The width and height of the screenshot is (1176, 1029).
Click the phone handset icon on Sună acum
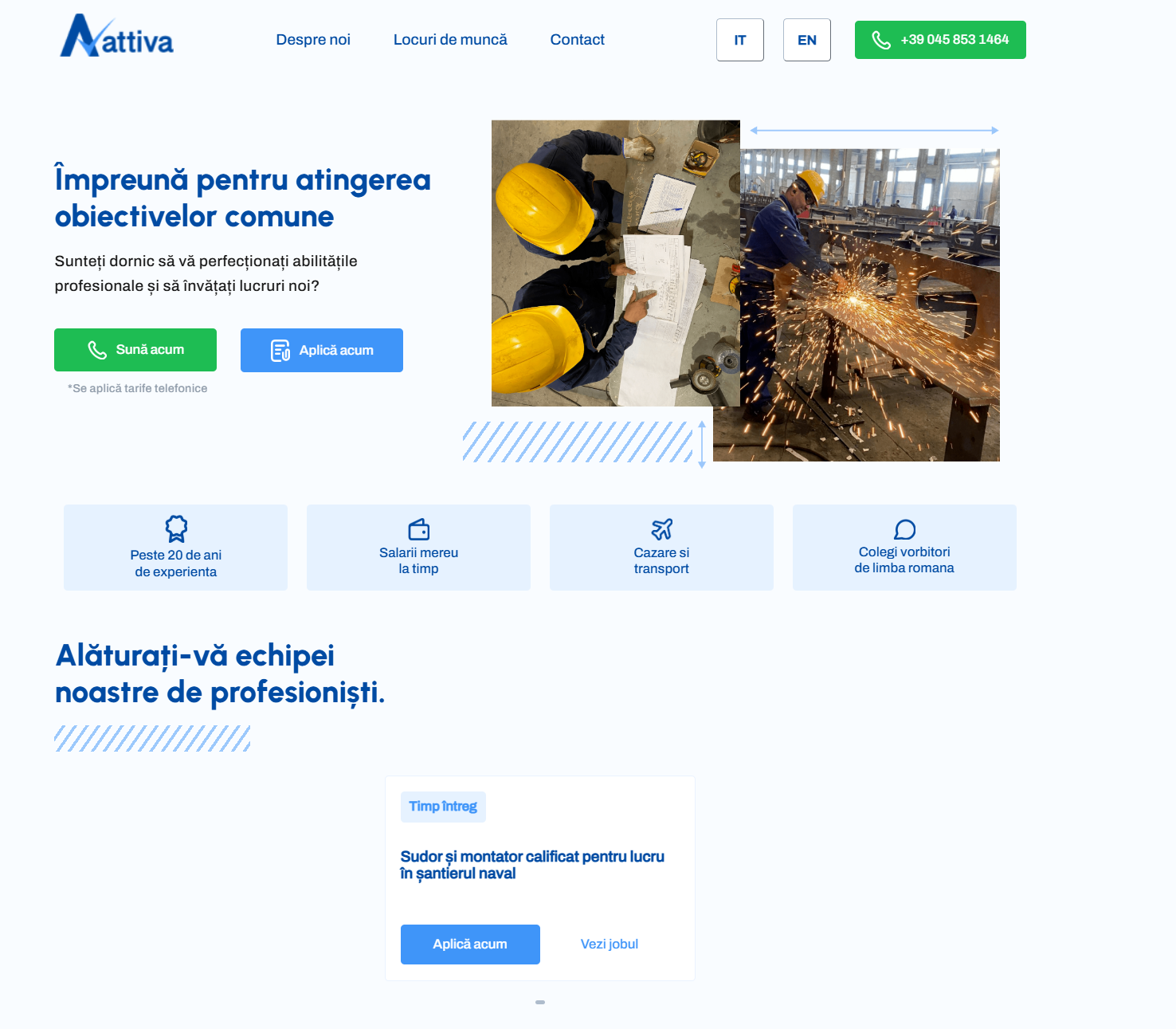97,349
